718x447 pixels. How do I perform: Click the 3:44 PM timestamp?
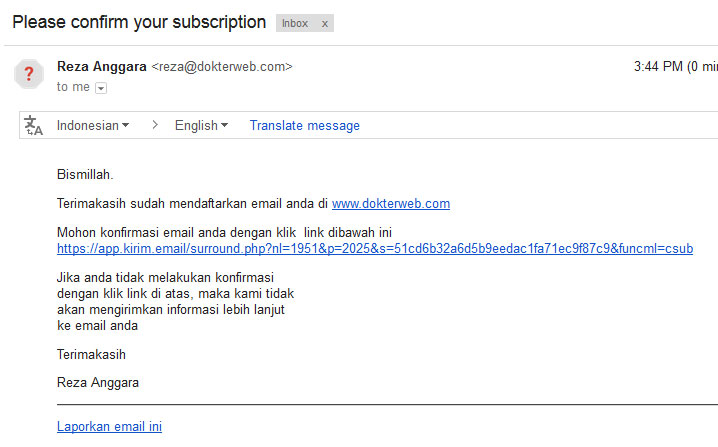pyautogui.click(x=659, y=67)
